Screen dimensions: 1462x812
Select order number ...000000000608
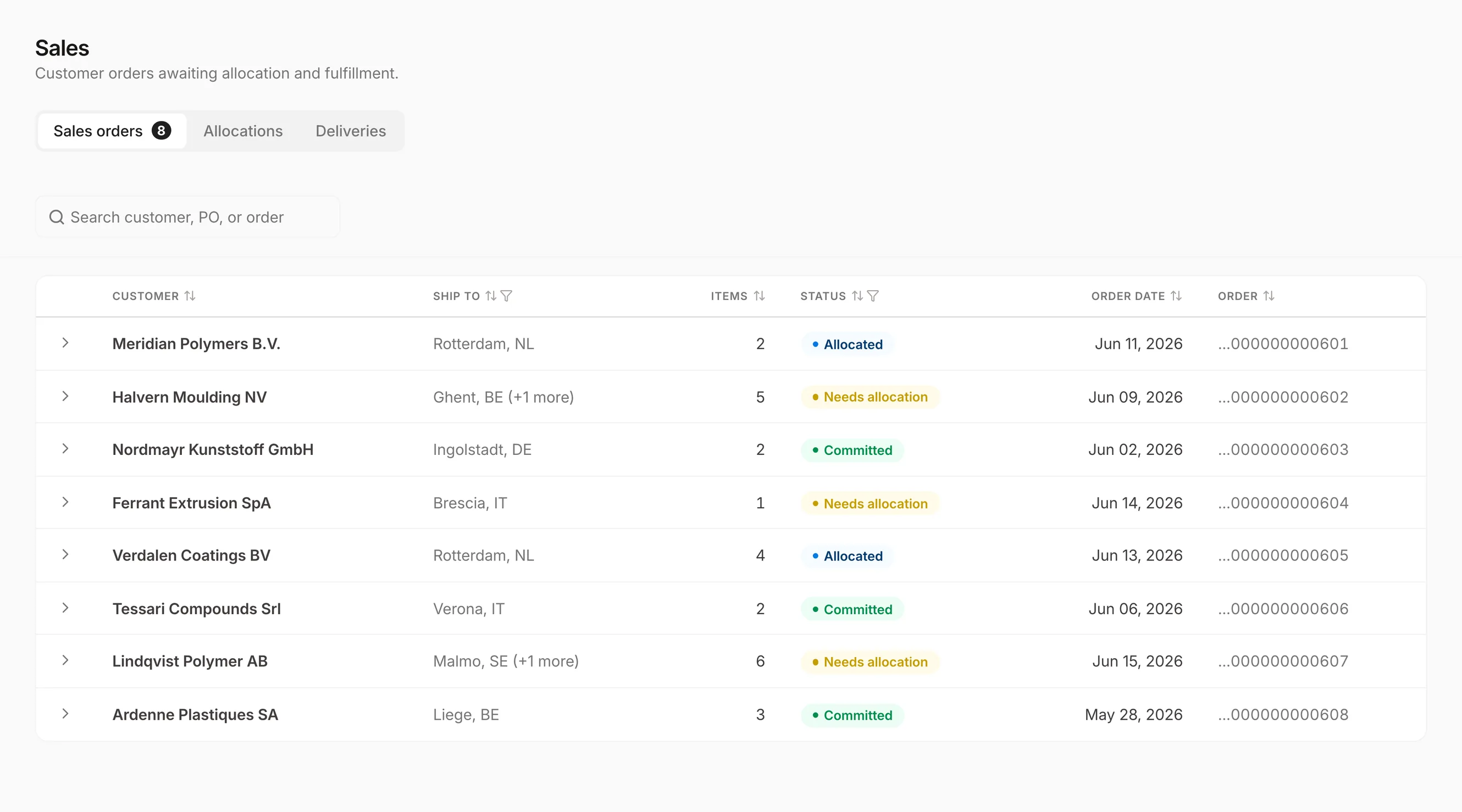[1283, 714]
